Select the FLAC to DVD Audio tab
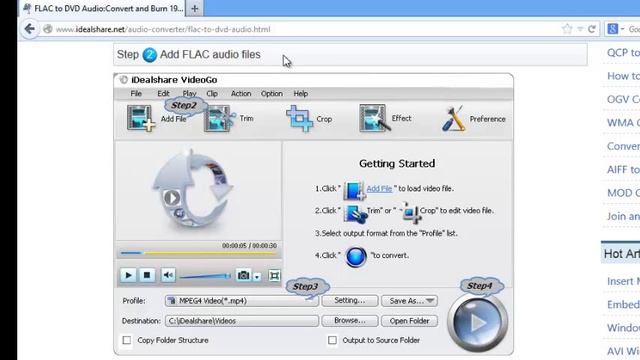Image resolution: width=640 pixels, height=360 pixels. [x=103, y=8]
